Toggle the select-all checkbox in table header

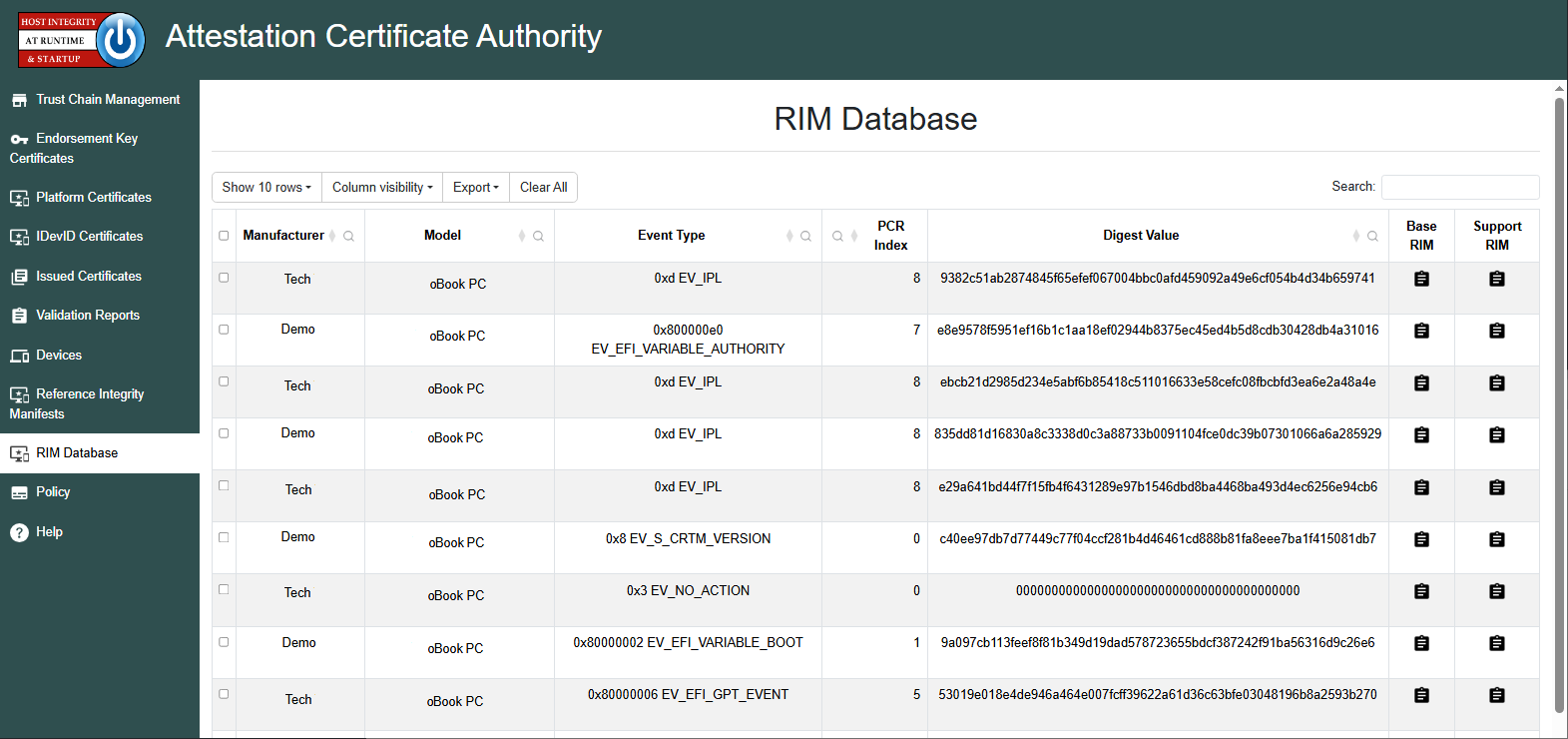(x=224, y=236)
